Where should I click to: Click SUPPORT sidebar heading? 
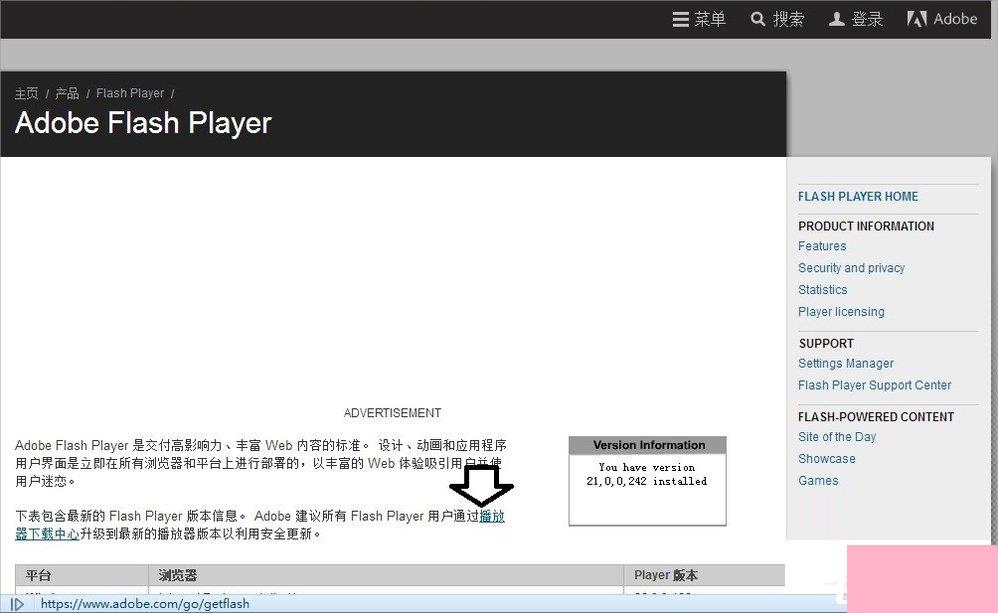pyautogui.click(x=826, y=344)
